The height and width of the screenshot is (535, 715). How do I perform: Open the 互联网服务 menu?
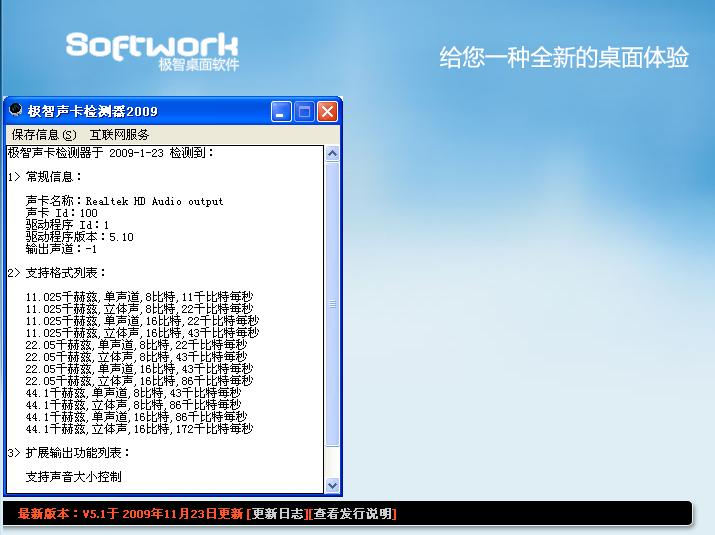(119, 135)
